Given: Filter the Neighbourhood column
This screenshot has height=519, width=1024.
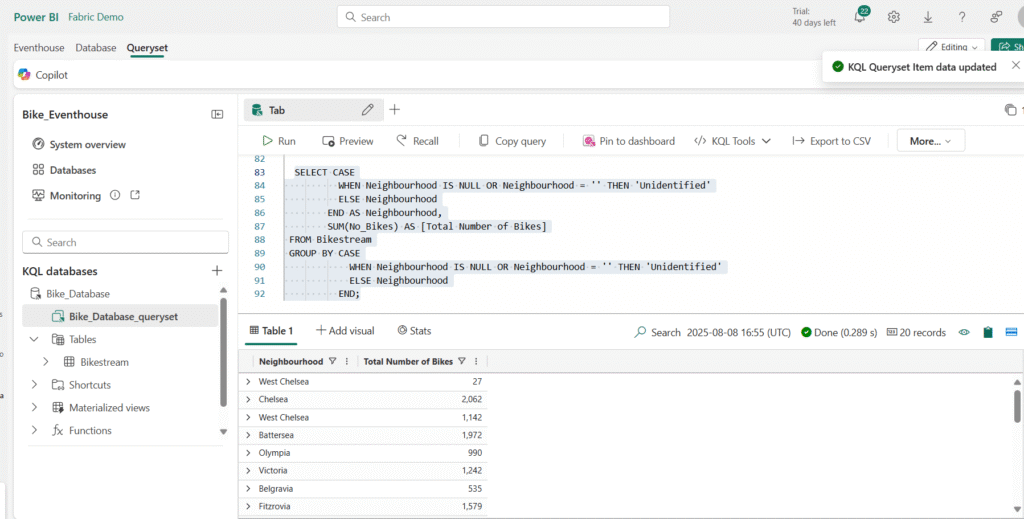Looking at the screenshot, I should coord(332,361).
